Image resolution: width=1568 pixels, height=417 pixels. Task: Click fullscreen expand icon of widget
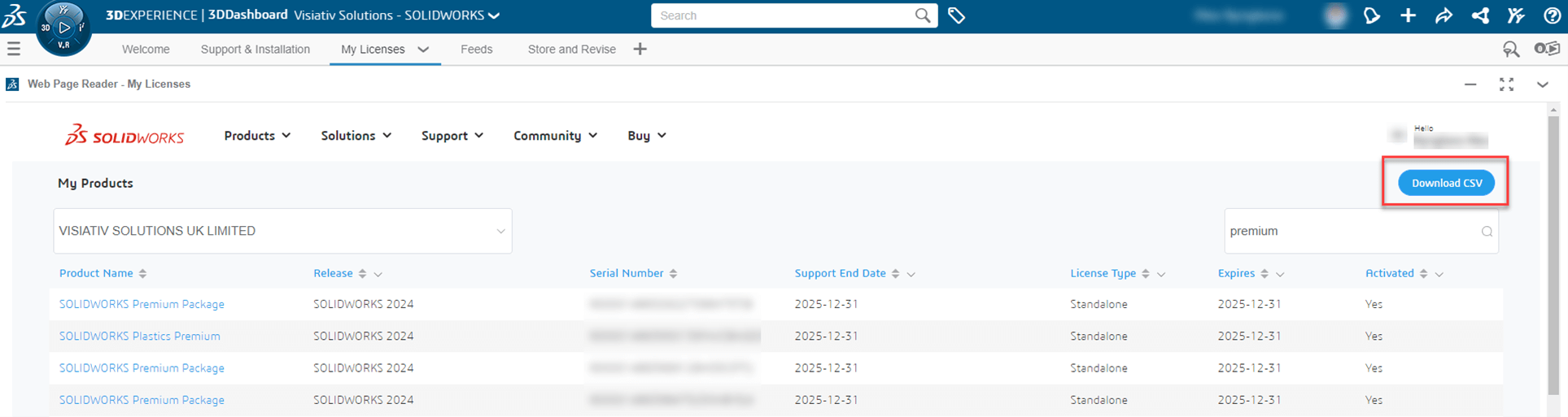[1506, 85]
